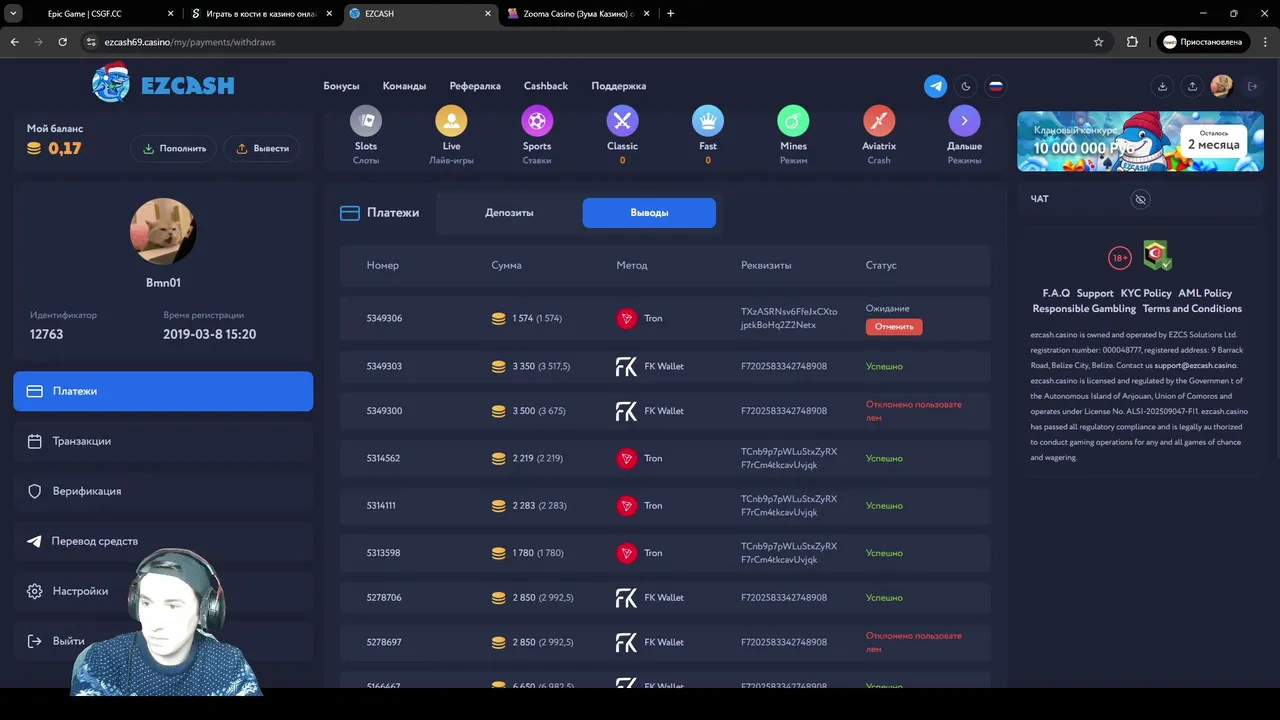Click the Bmn01 profile picture
Image resolution: width=1280 pixels, height=720 pixels.
[163, 231]
